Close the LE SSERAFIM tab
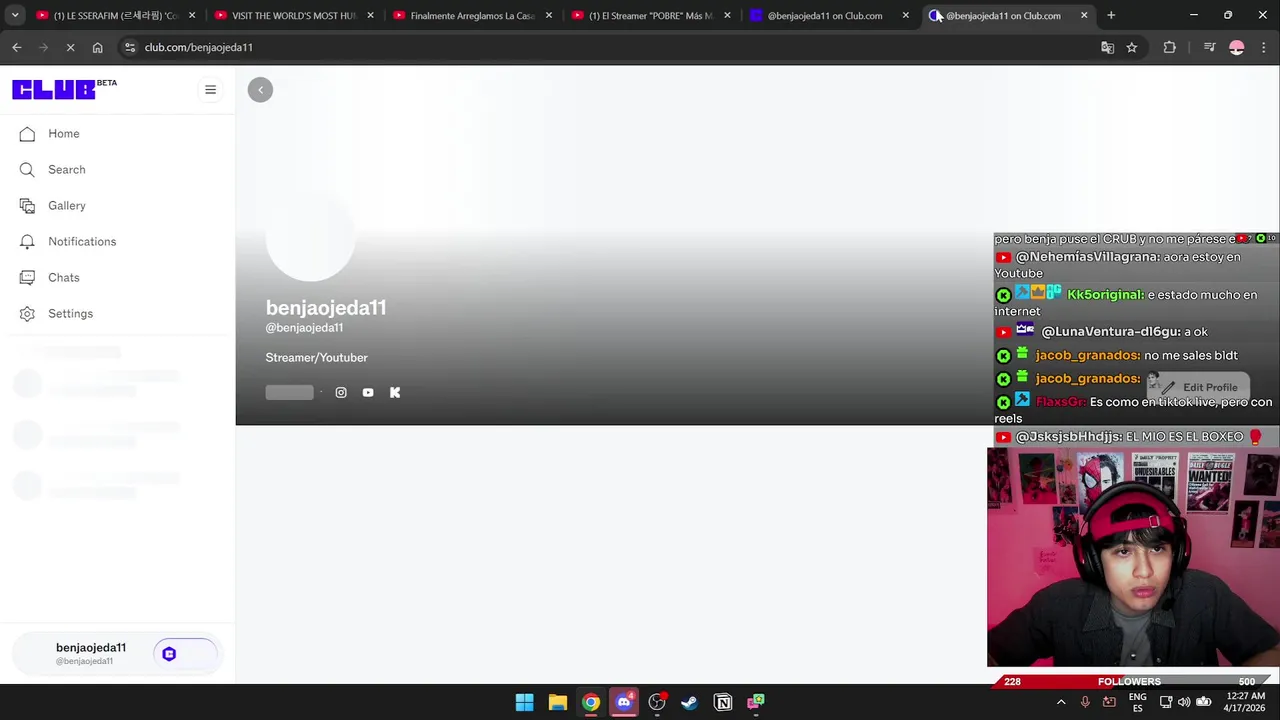This screenshot has width=1280, height=720. coord(192,15)
